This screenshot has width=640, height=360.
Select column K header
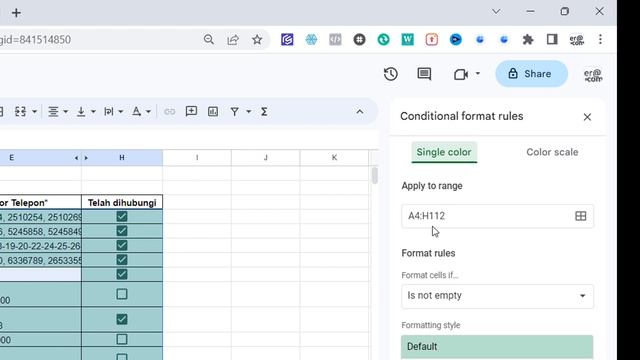pyautogui.click(x=334, y=158)
